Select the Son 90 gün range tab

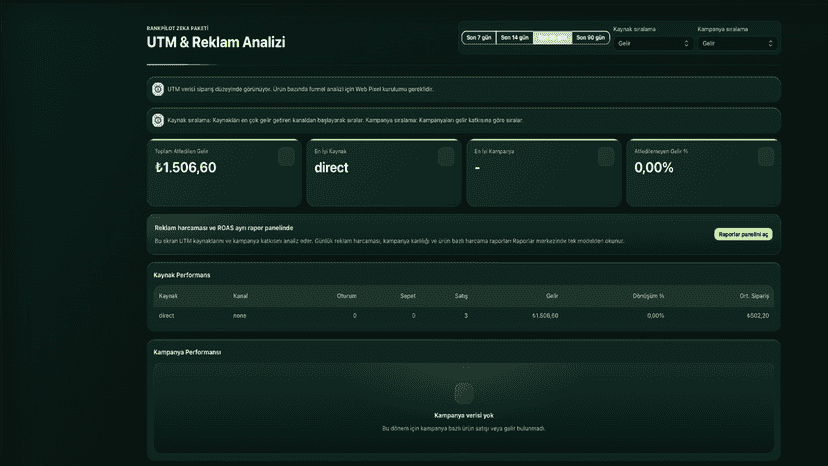pyautogui.click(x=590, y=38)
